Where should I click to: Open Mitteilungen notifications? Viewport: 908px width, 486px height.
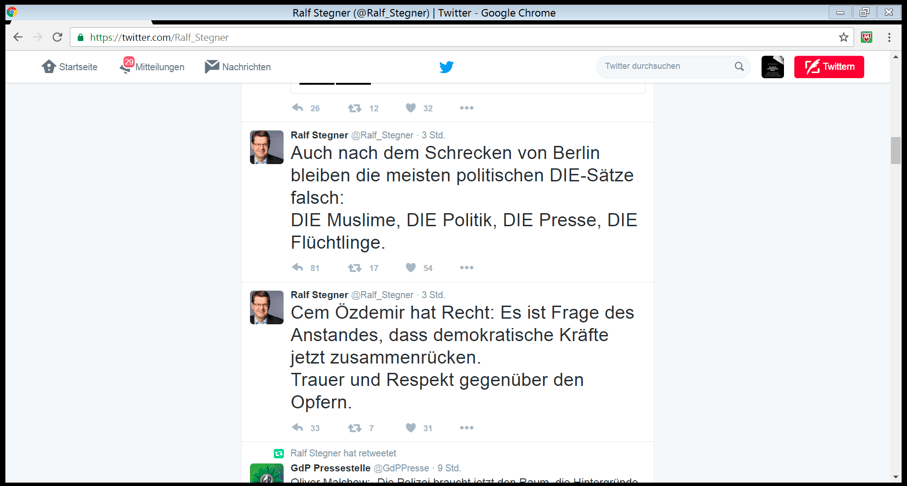click(152, 67)
